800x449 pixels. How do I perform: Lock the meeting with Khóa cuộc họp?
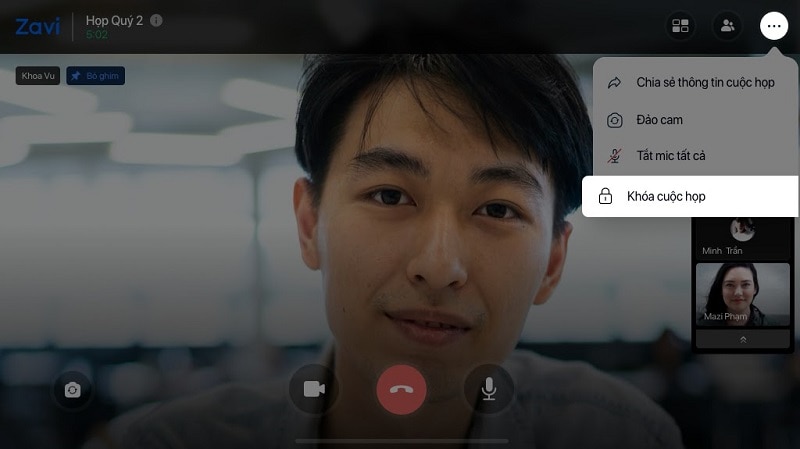coord(689,197)
